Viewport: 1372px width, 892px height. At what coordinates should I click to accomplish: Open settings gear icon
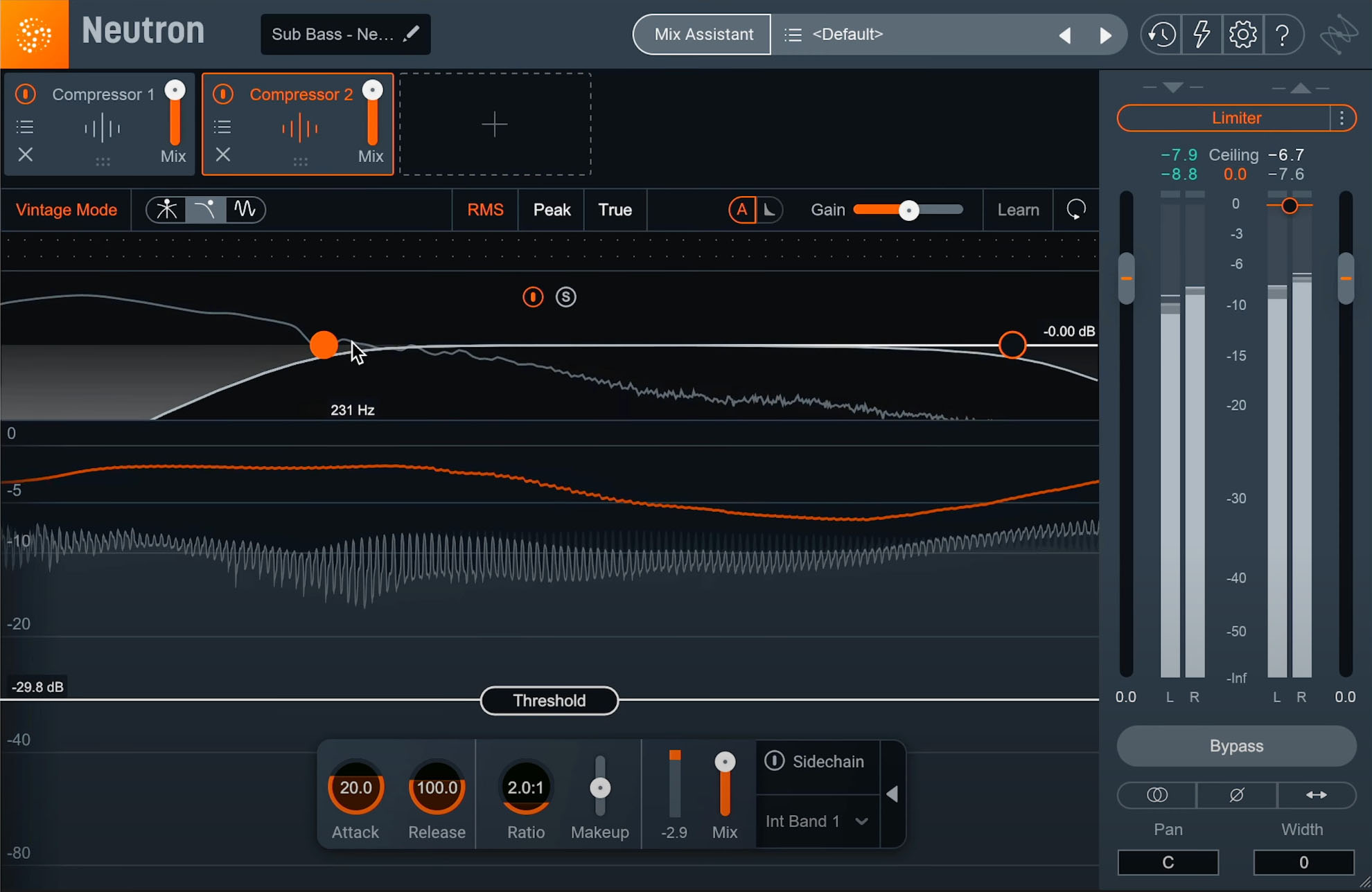1243,34
